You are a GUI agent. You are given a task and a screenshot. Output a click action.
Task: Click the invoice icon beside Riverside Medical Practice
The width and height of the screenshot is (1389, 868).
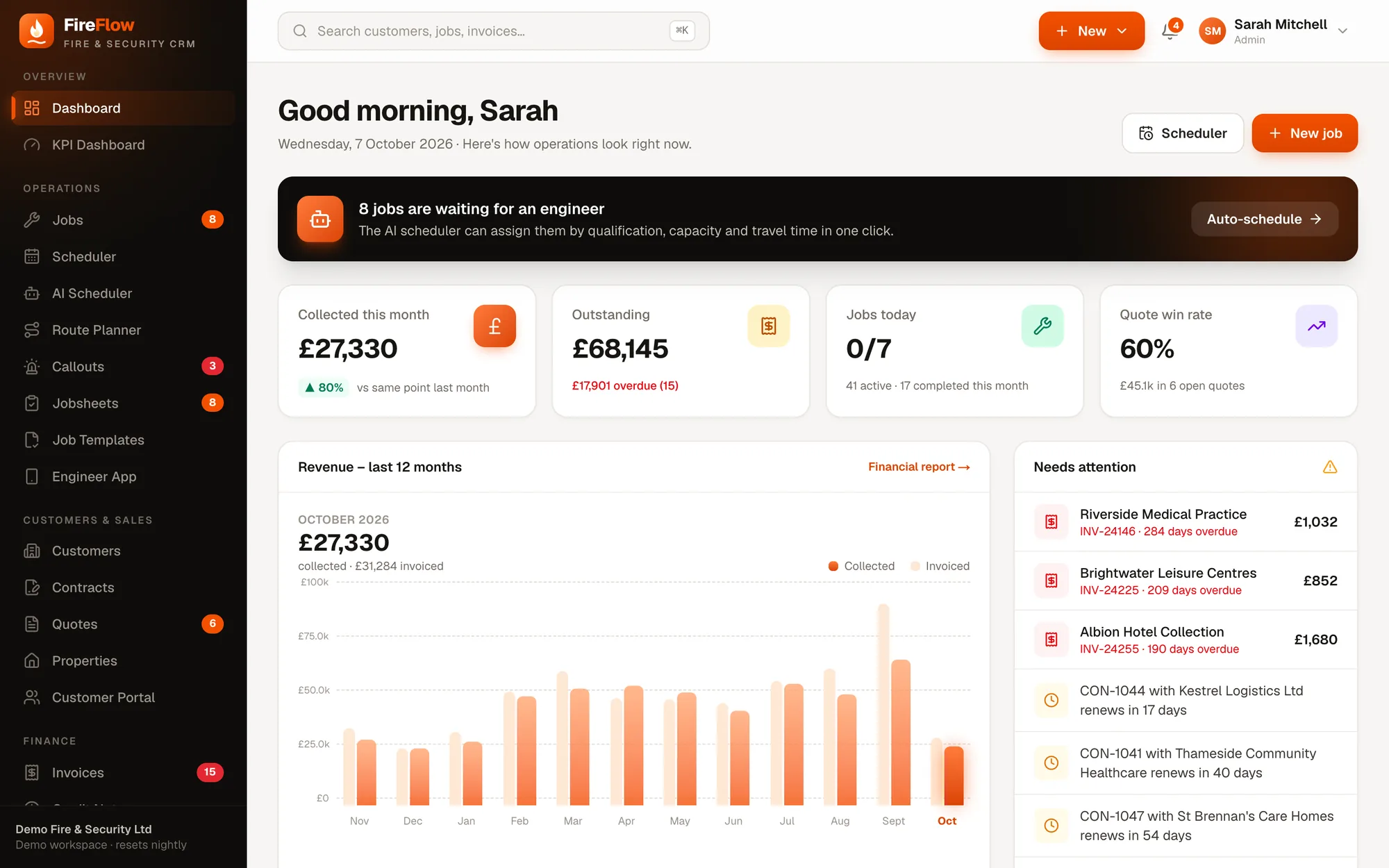tap(1051, 522)
